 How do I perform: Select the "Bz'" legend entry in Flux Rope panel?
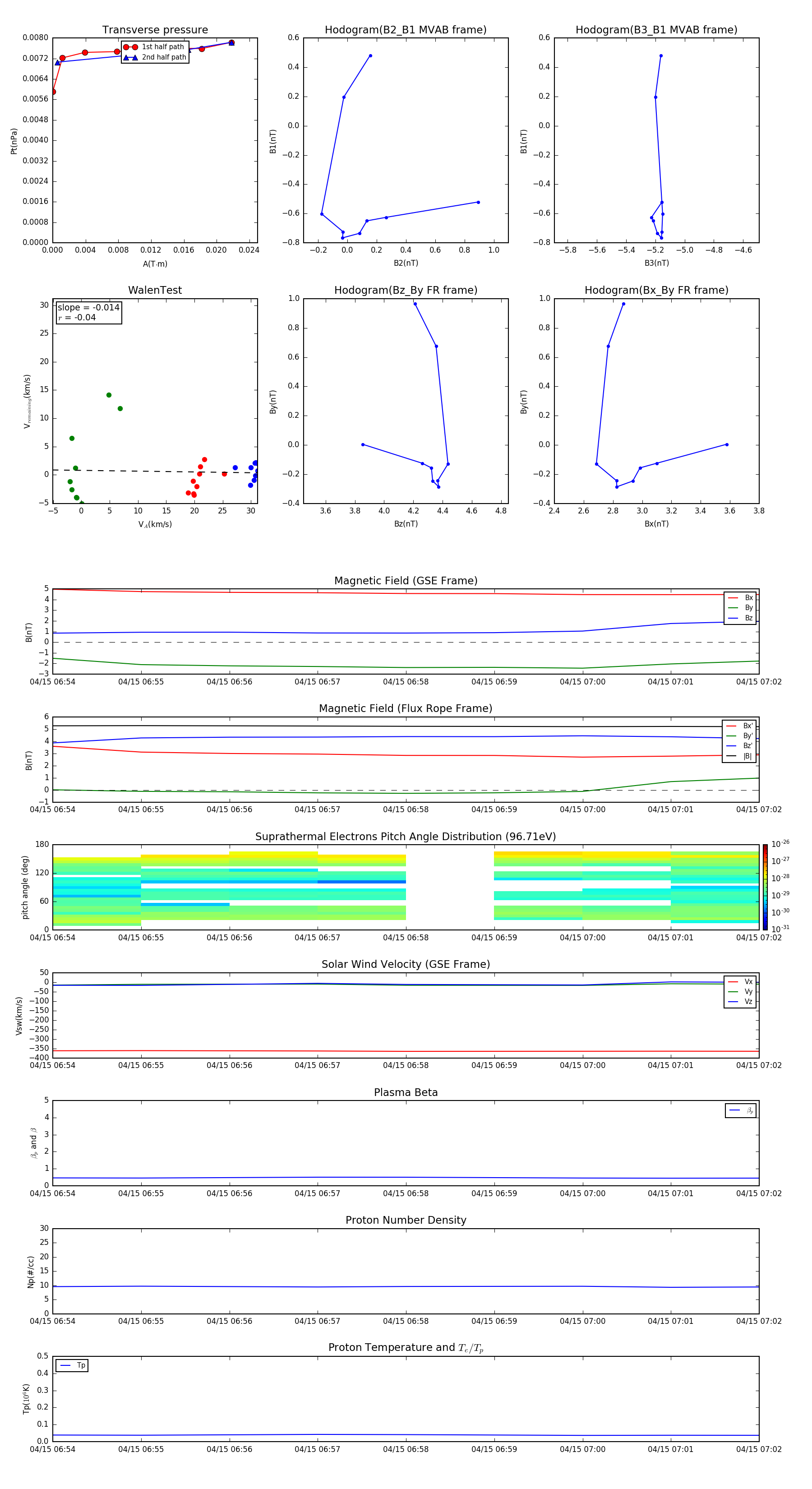[739, 746]
